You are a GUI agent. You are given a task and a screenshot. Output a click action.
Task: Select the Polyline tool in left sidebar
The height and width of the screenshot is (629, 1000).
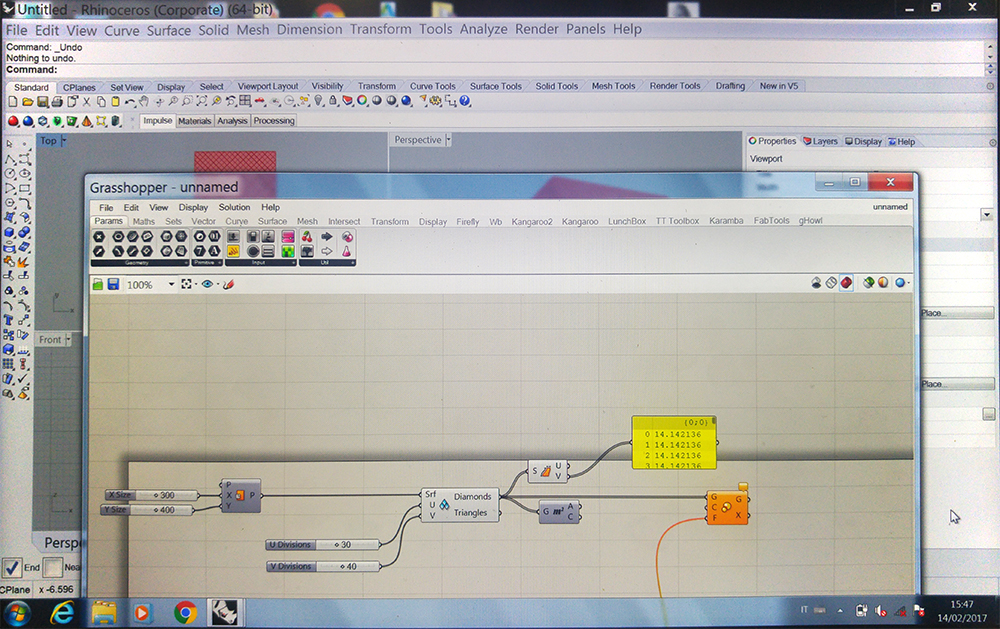point(10,159)
